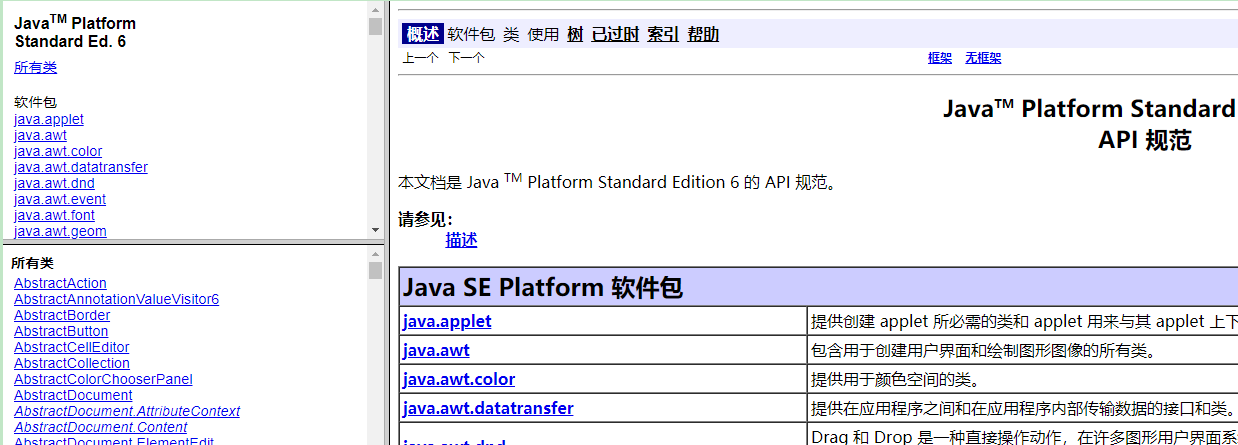The image size is (1238, 445).
Task: Open the AbstractAction class link
Action: tap(60, 283)
